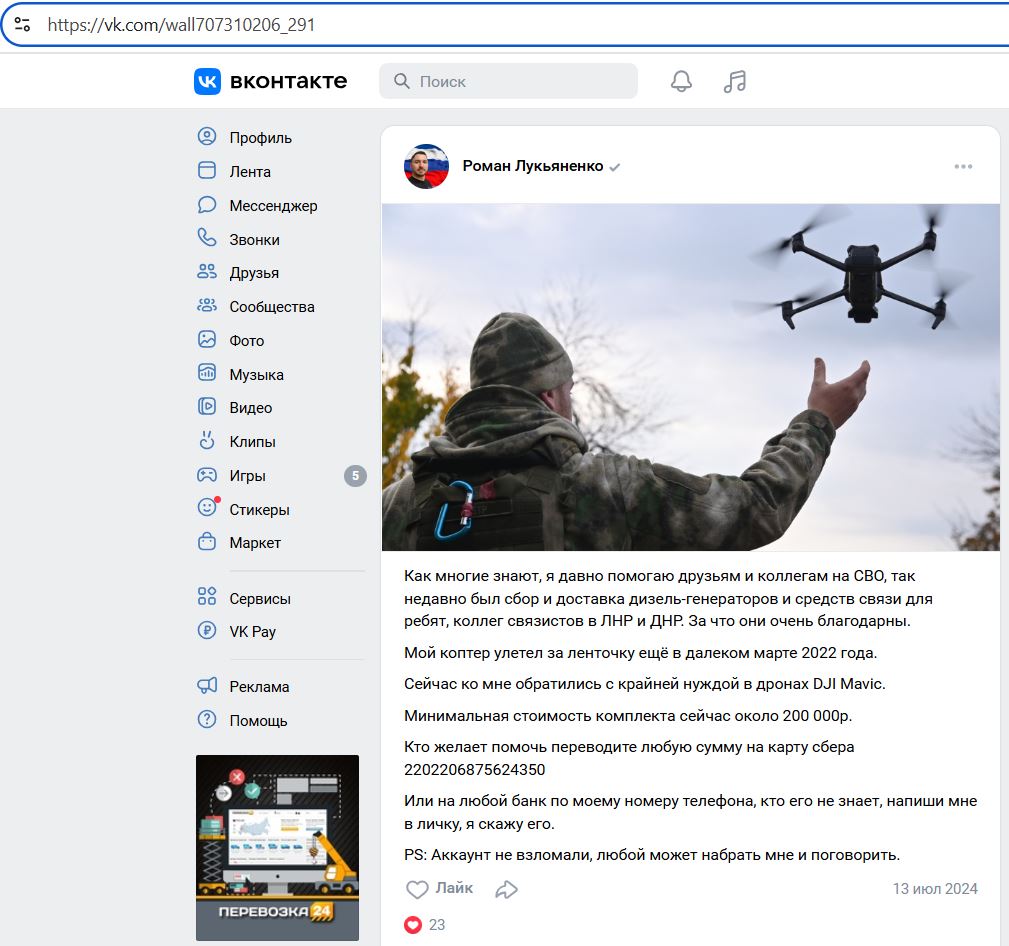
Task: Click post line mentioning DJI Mavic
Action: [645, 683]
